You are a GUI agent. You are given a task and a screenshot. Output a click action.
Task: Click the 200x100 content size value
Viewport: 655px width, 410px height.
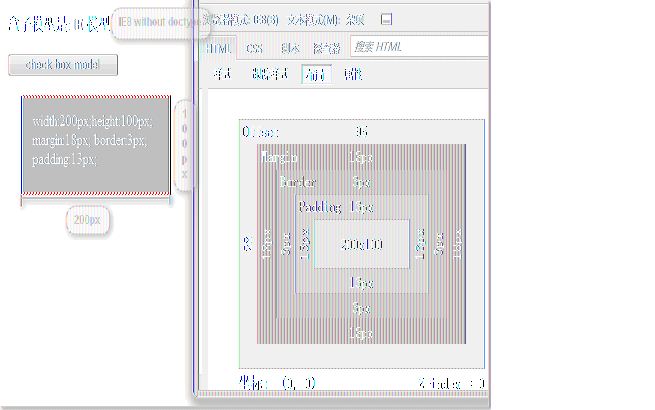[x=362, y=244]
